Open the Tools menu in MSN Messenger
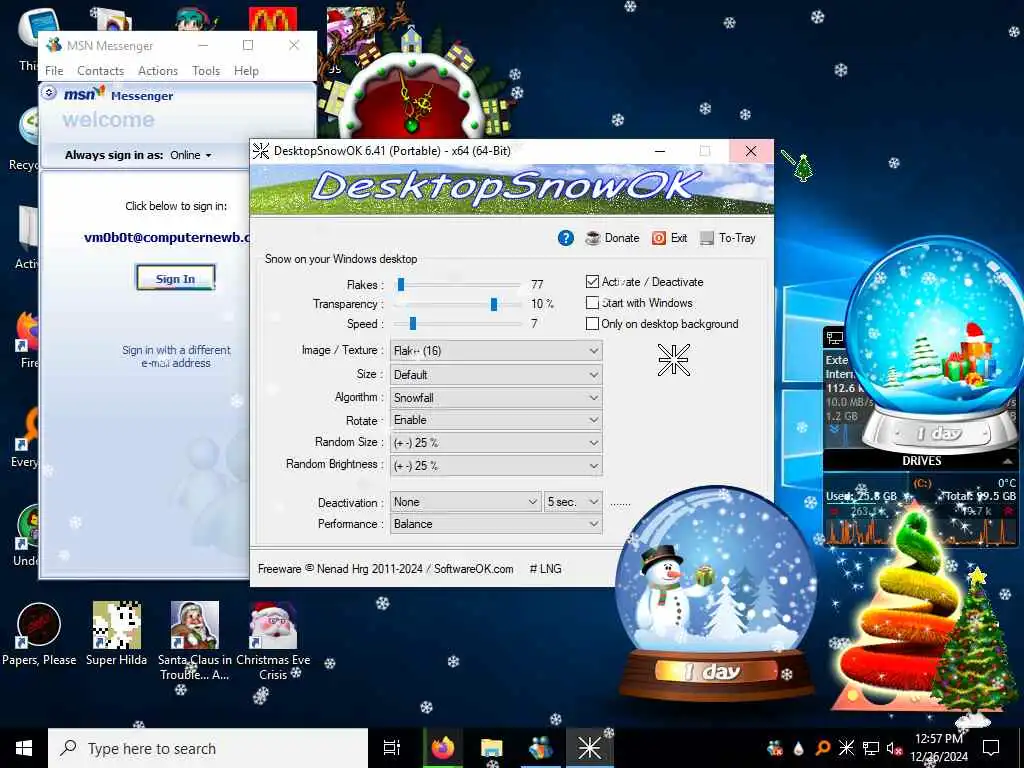The image size is (1024, 768). [206, 71]
